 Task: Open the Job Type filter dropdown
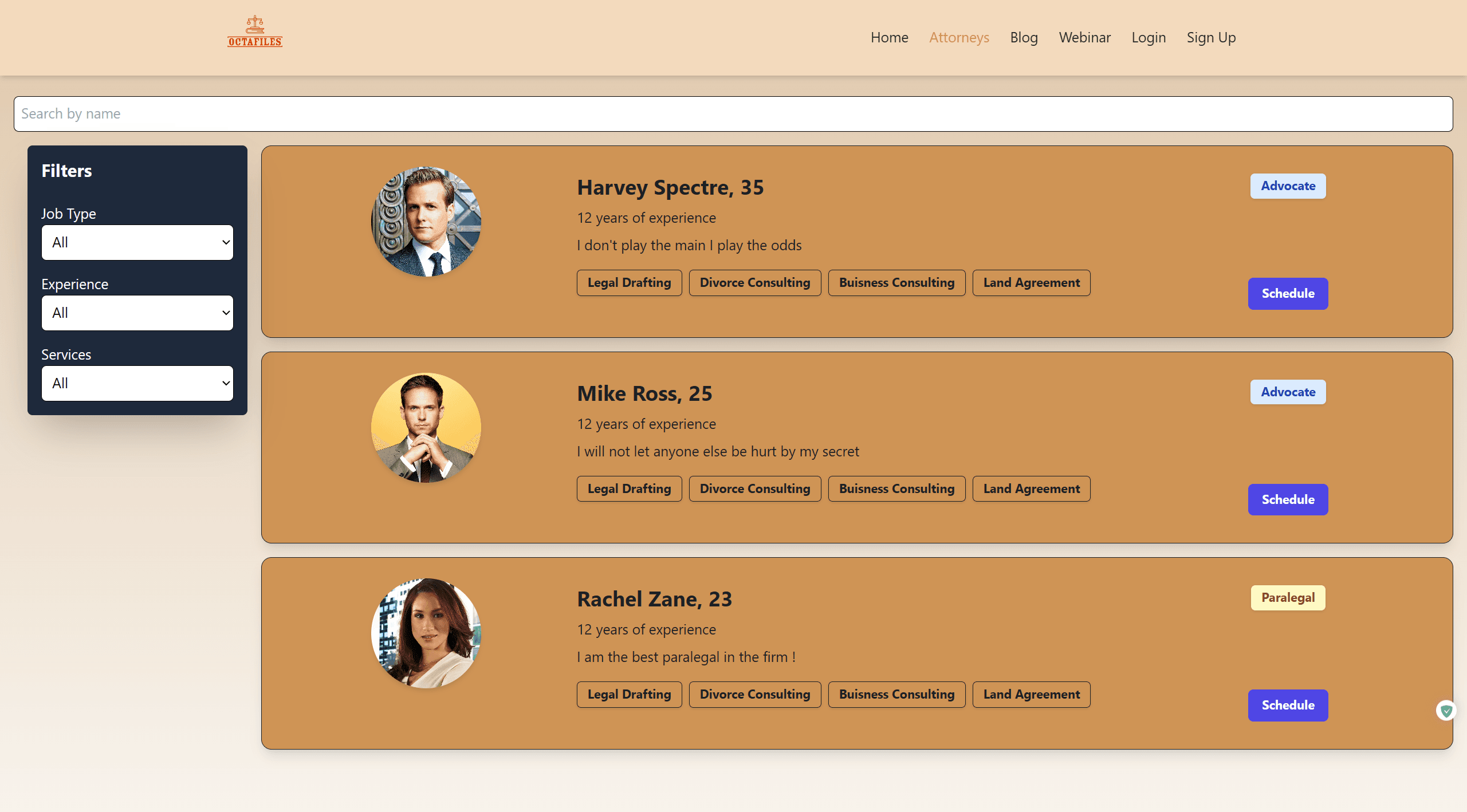137,242
